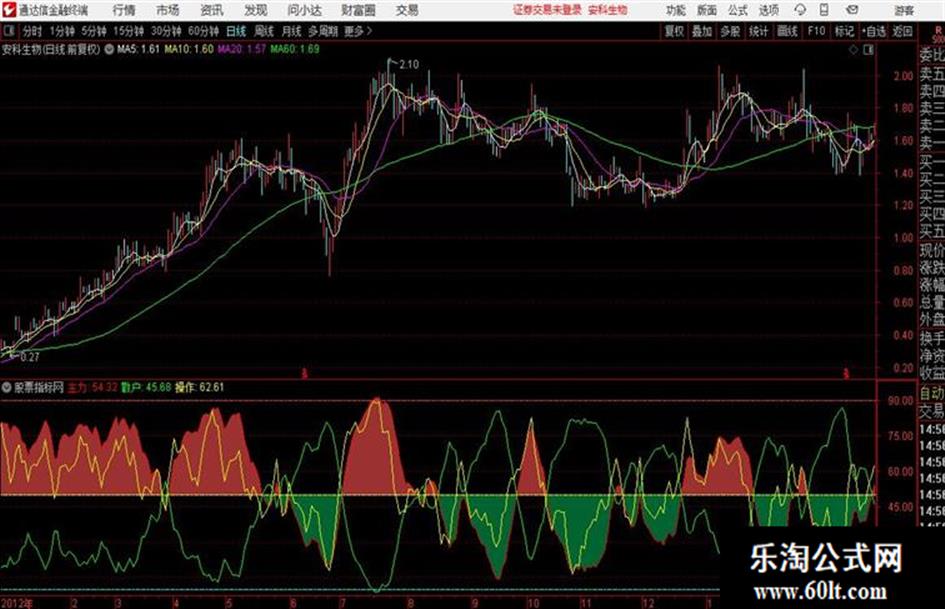Viewport: 945px width, 609px height.
Task: Click the 2012年 date label on timeline
Action: click(x=17, y=603)
